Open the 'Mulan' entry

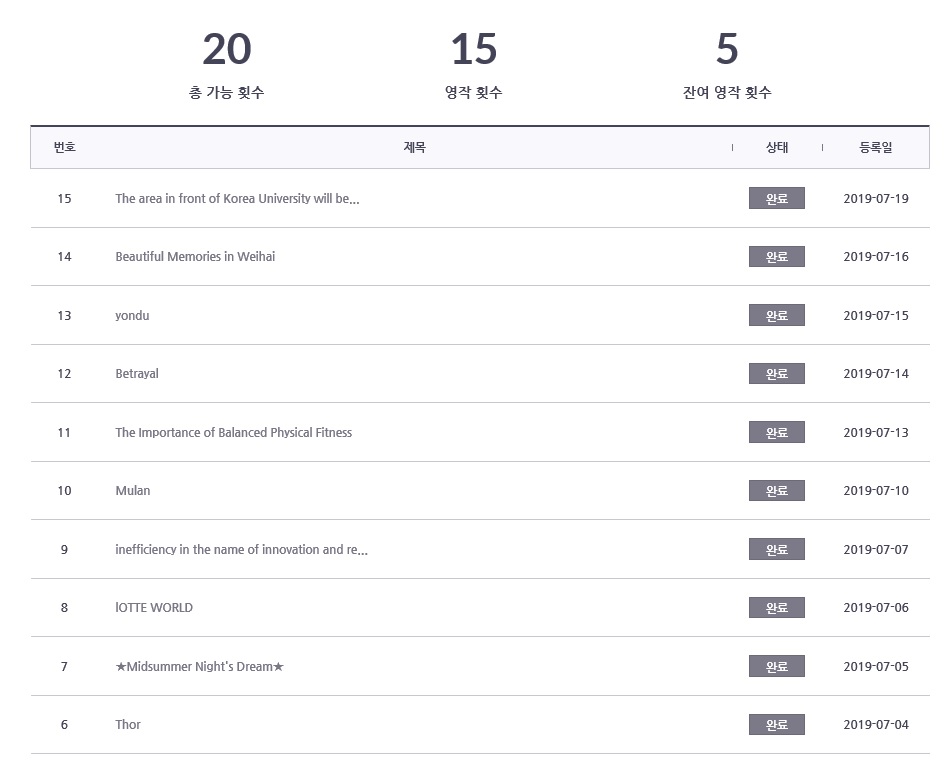click(x=133, y=490)
